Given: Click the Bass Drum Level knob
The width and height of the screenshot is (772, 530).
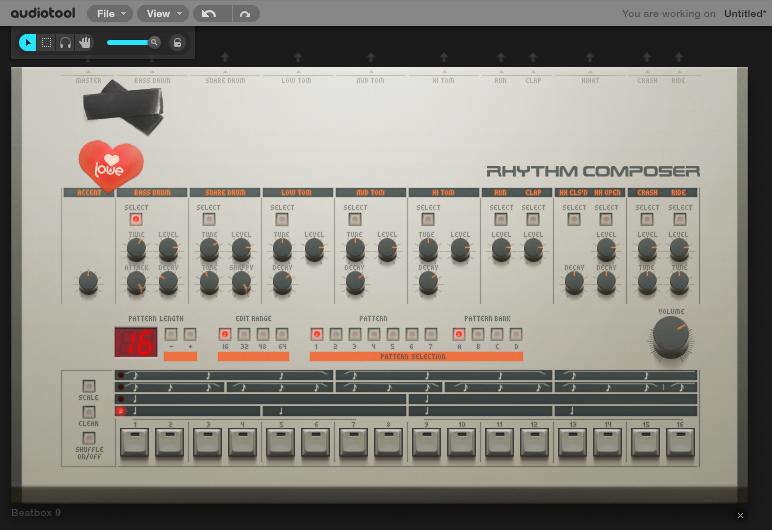Looking at the screenshot, I should [168, 250].
